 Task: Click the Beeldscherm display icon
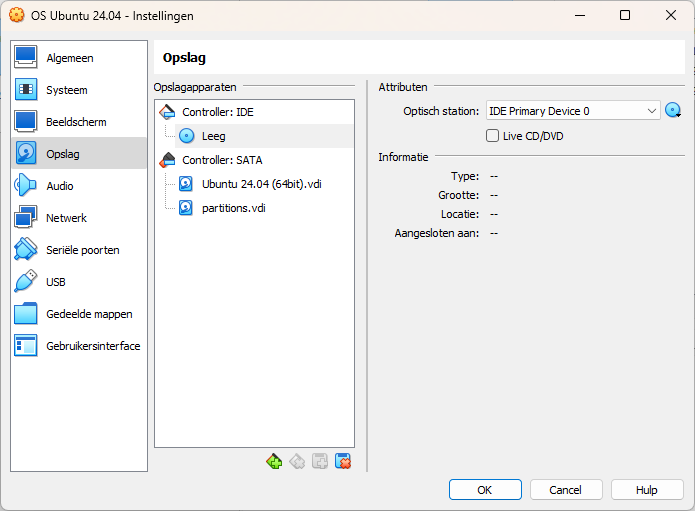25,121
